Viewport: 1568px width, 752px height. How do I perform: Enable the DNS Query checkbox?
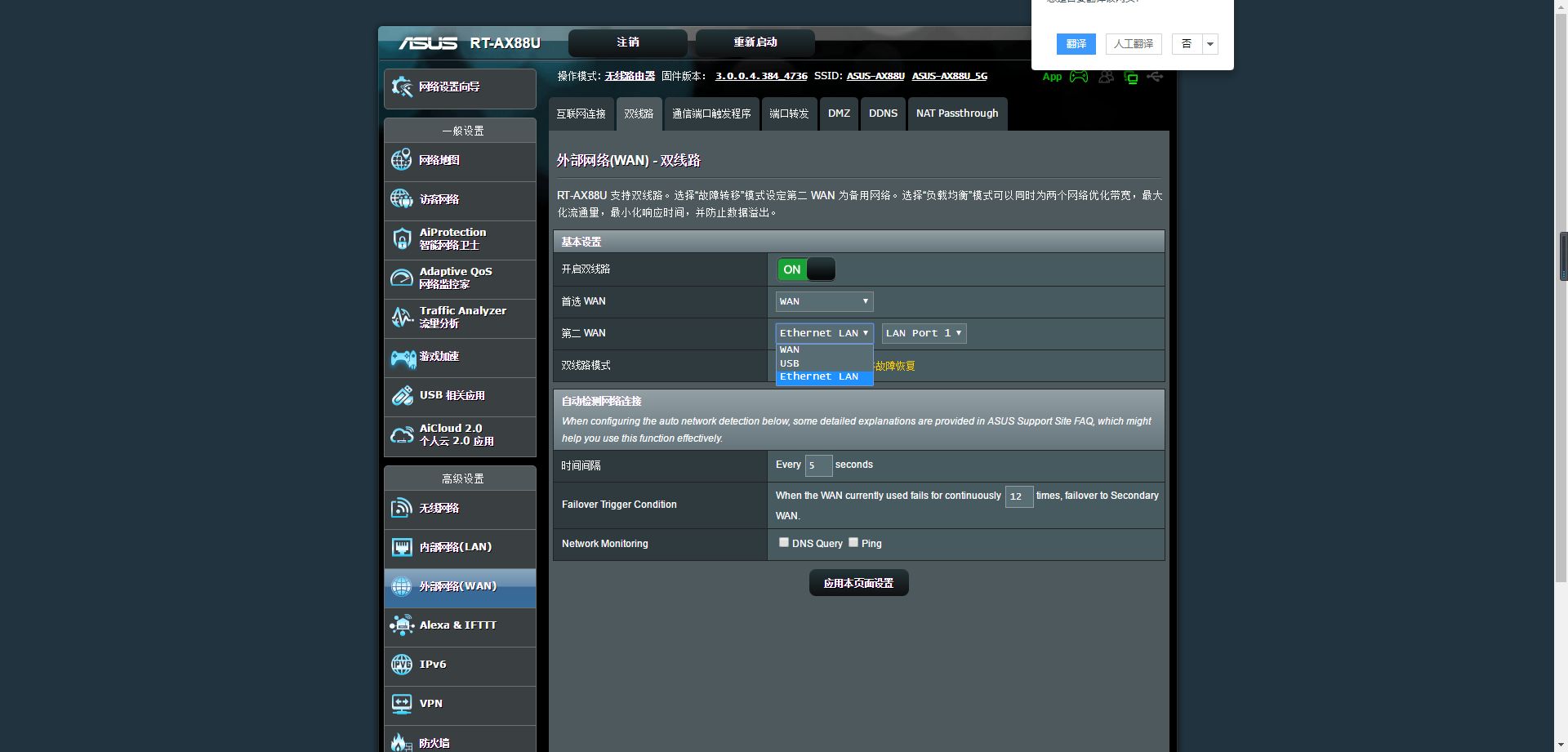point(784,542)
